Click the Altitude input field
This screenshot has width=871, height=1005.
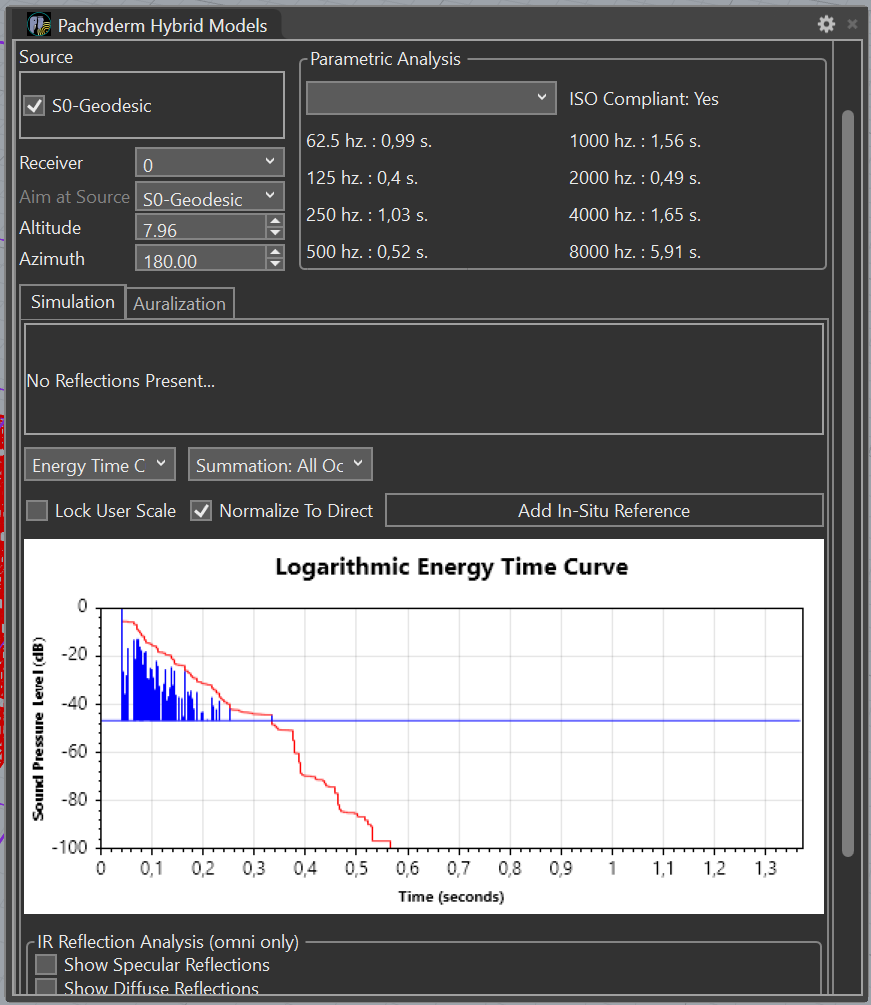[x=200, y=229]
